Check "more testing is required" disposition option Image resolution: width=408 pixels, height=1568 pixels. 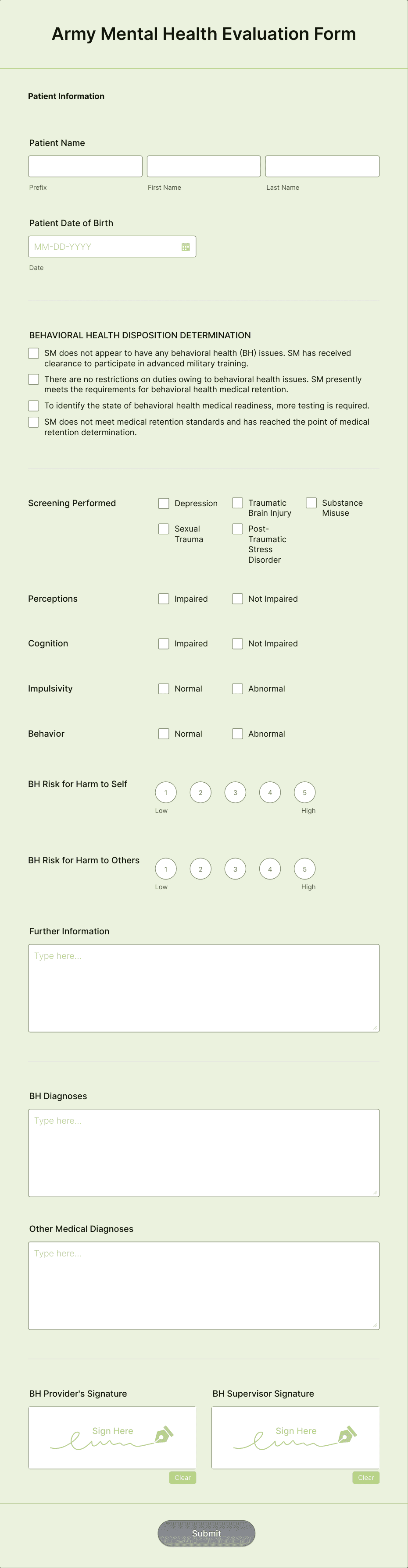(33, 405)
